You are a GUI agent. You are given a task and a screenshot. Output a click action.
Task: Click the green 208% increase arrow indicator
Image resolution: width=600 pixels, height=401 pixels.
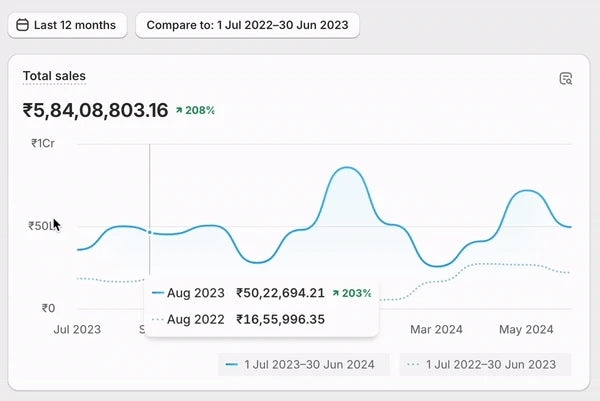pyautogui.click(x=179, y=110)
